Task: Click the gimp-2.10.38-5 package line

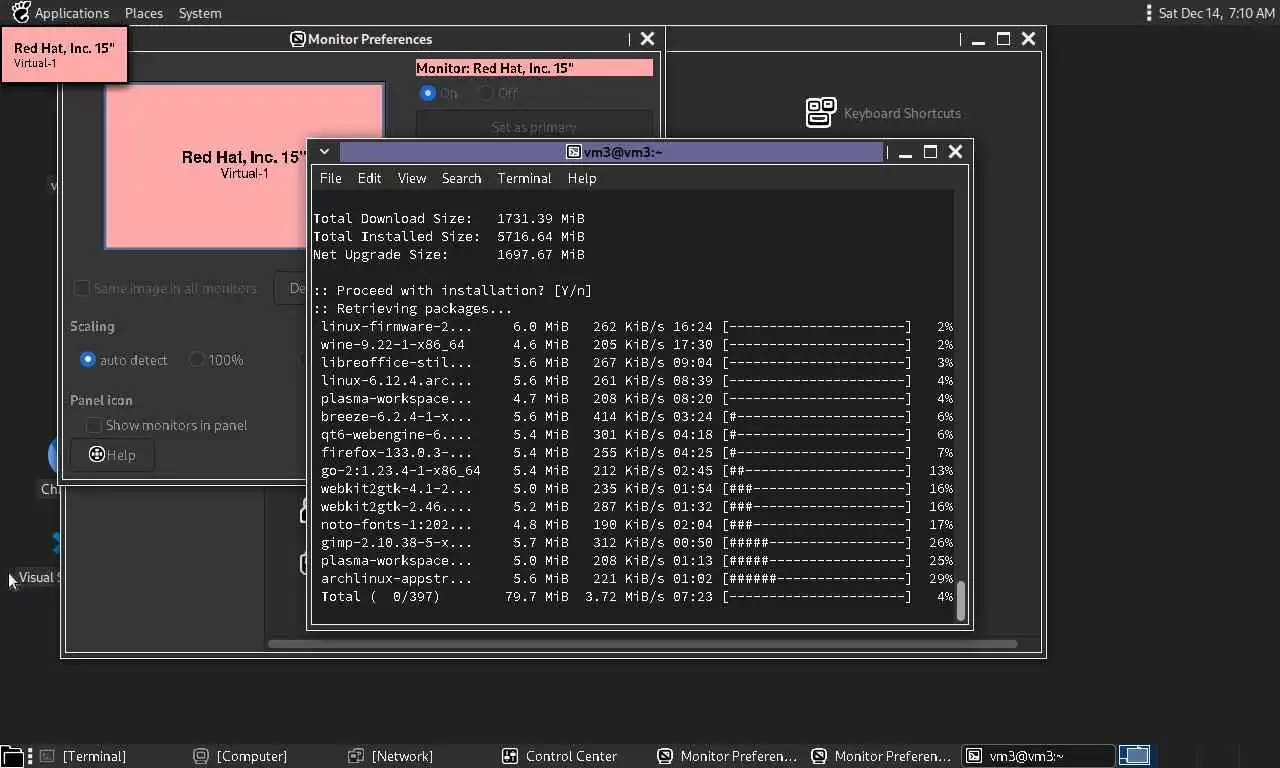Action: pyautogui.click(x=636, y=542)
